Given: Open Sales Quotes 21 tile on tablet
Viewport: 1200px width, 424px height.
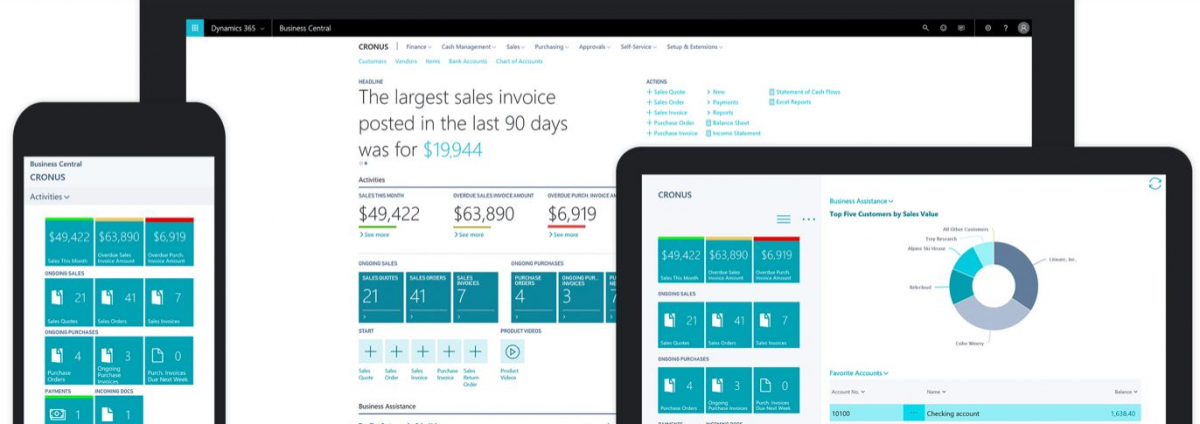Looking at the screenshot, I should [681, 325].
